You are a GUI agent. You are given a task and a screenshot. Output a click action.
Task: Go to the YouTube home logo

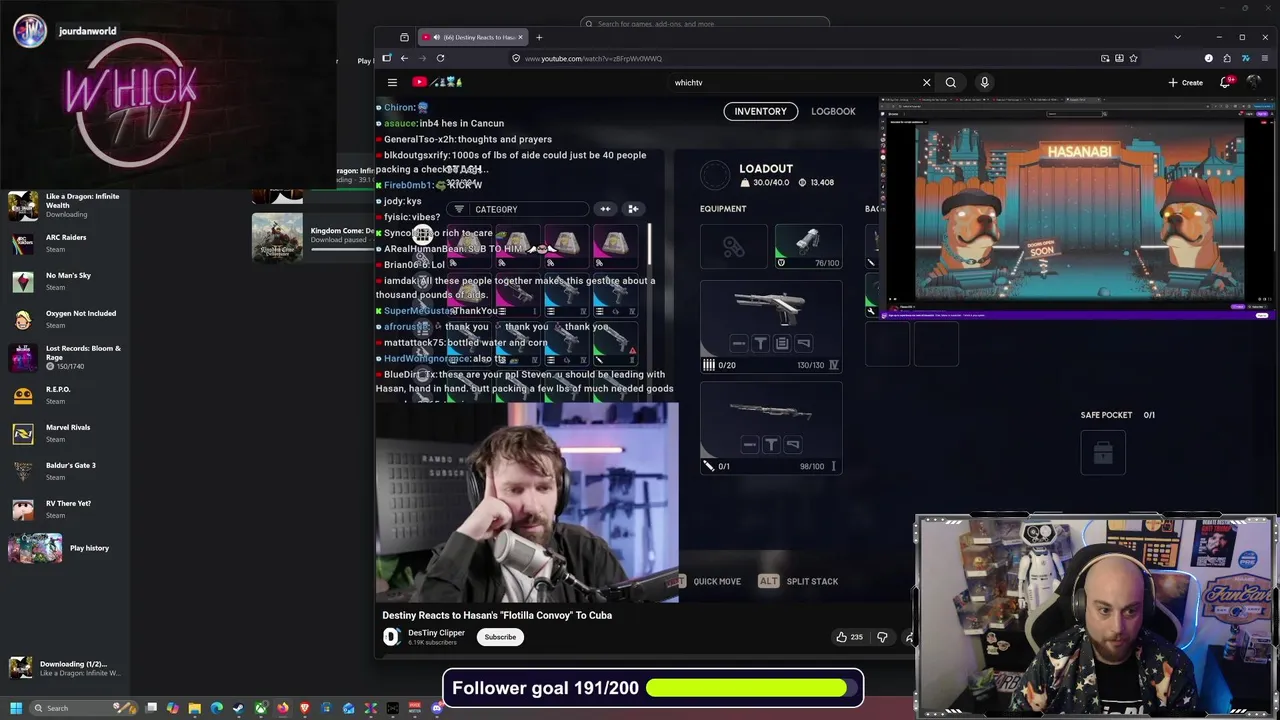(439, 82)
